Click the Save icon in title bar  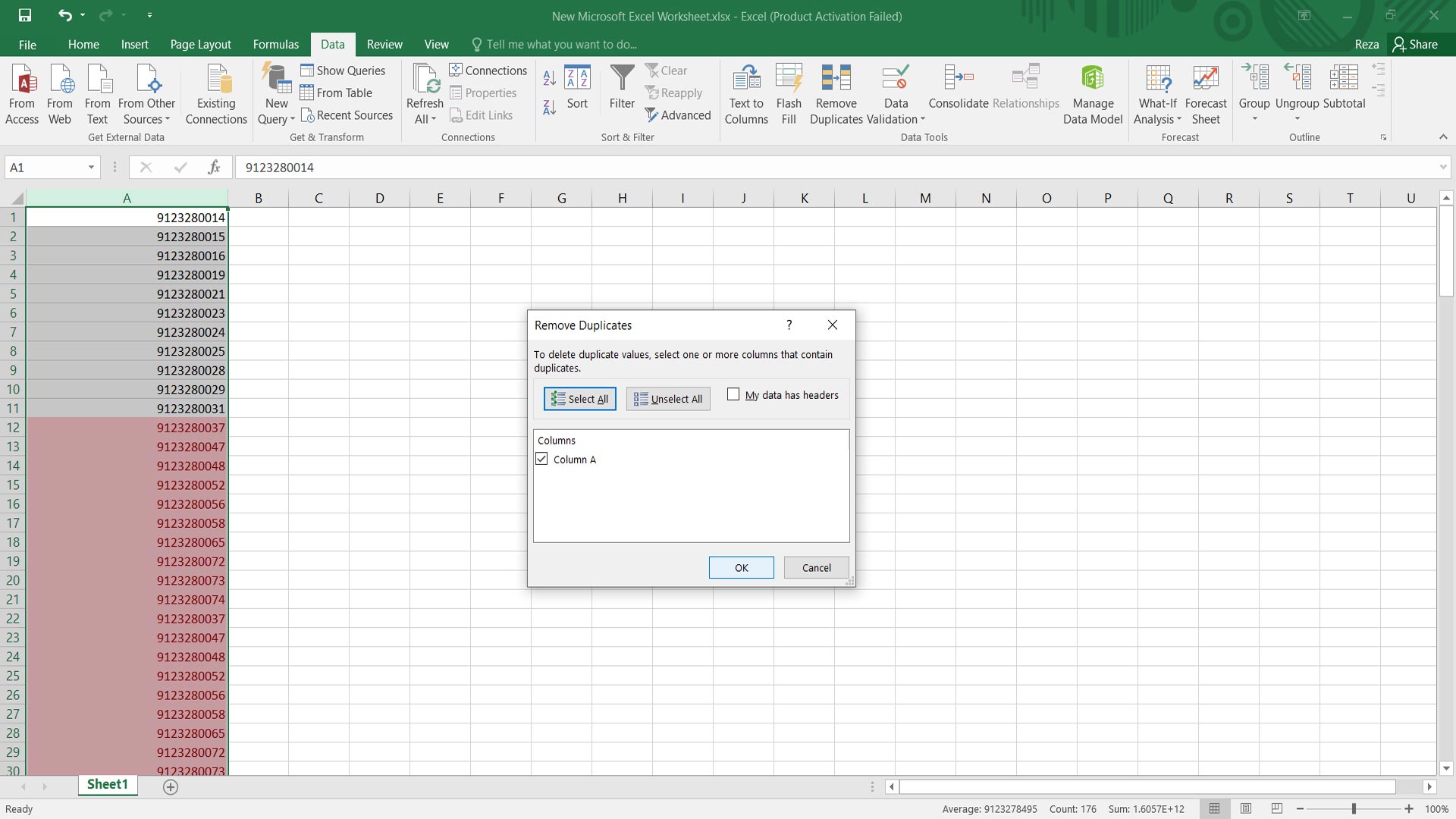25,15
